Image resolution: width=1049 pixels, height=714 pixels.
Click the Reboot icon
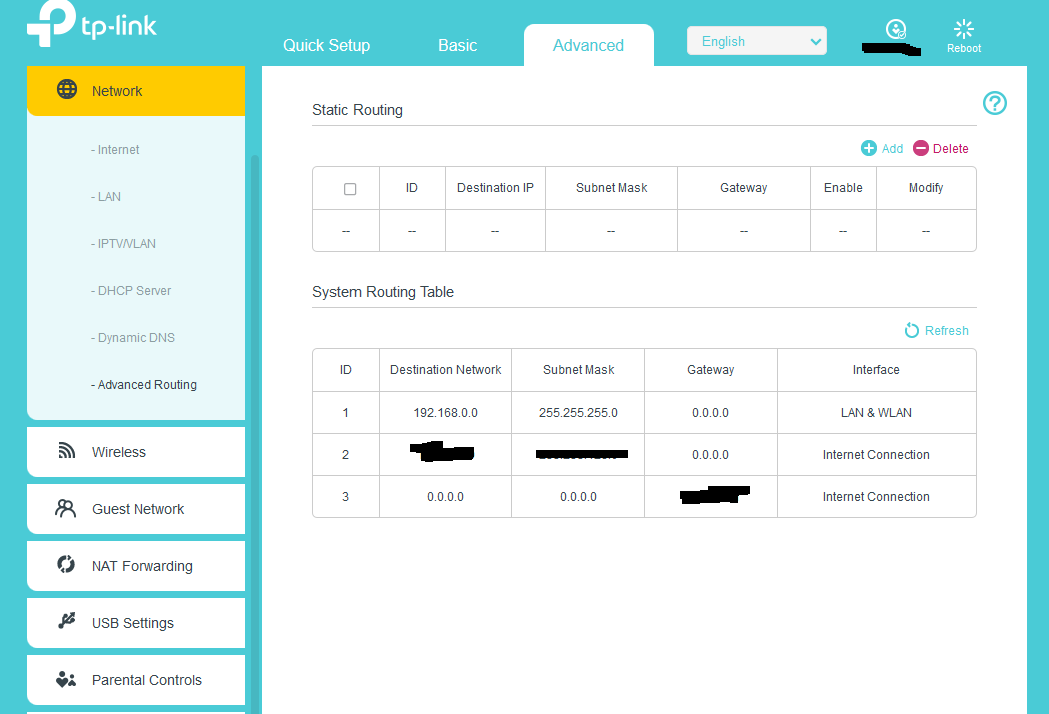[964, 30]
